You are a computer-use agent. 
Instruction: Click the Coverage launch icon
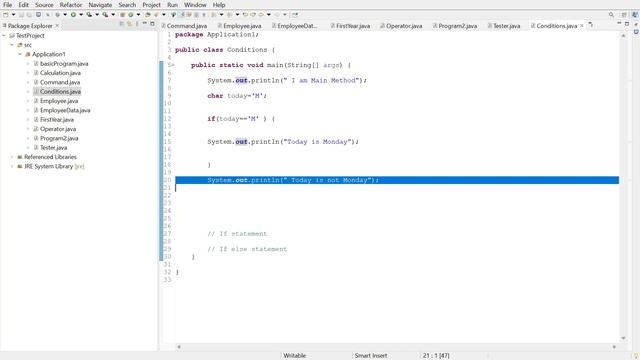(x=89, y=15)
